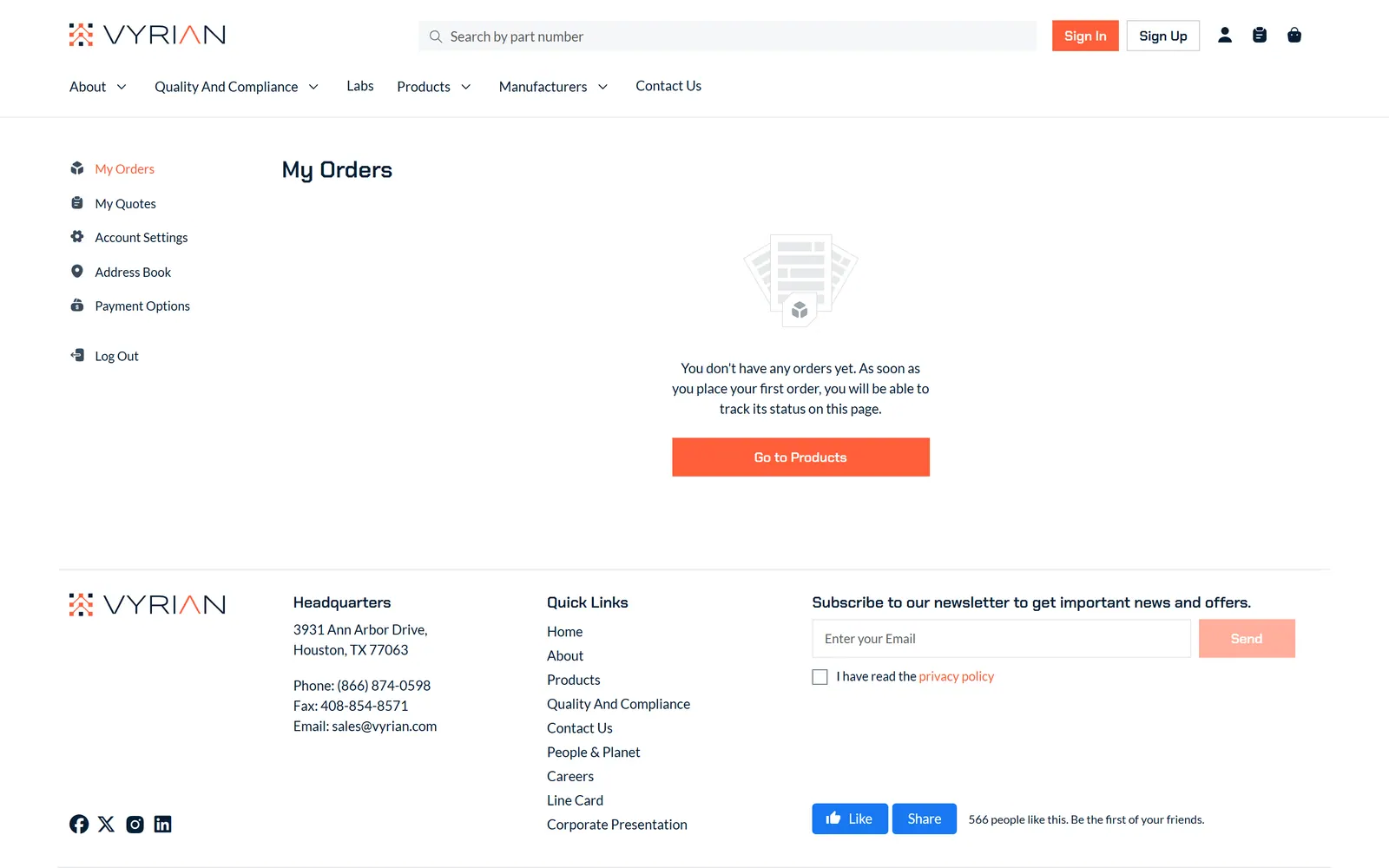1389x868 pixels.
Task: Tick the privacy policy checkbox
Action: click(x=820, y=677)
